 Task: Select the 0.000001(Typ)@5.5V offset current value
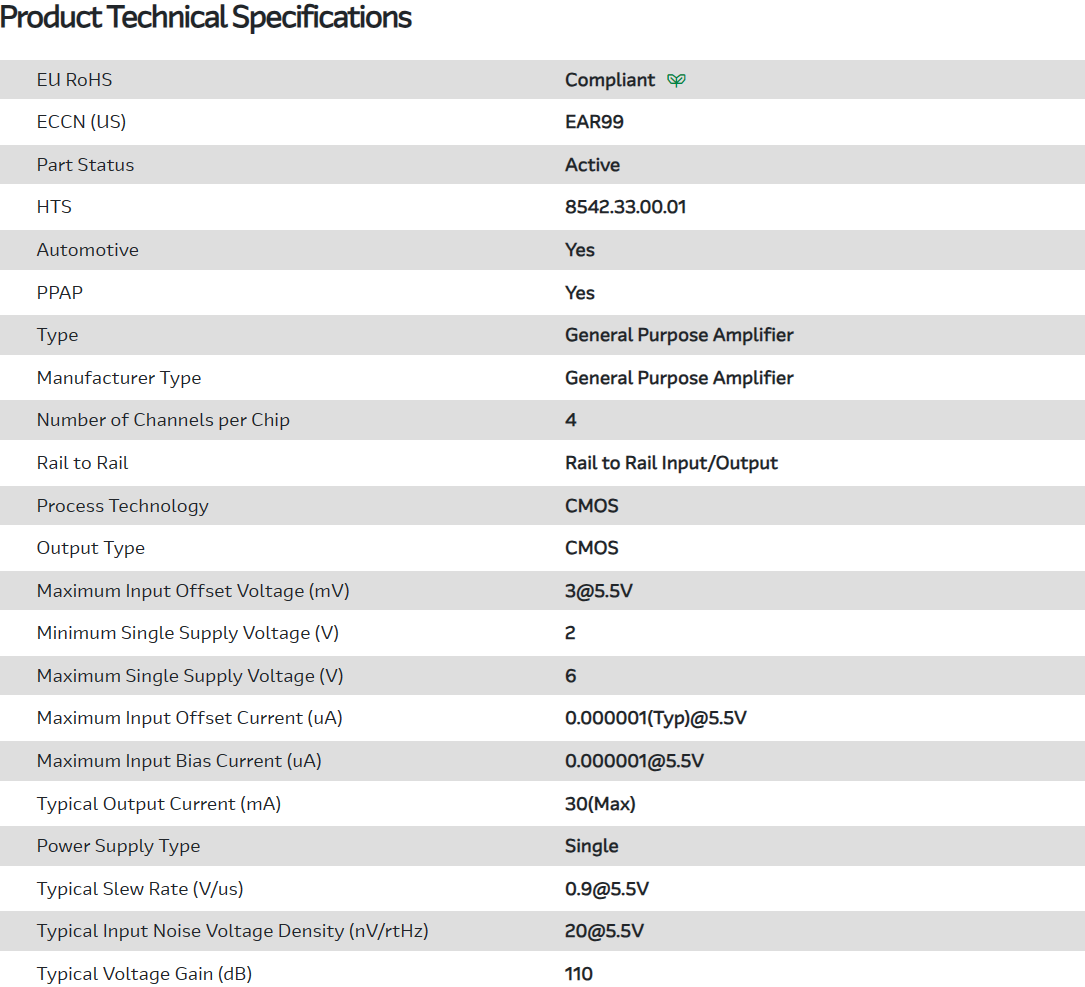pos(656,718)
